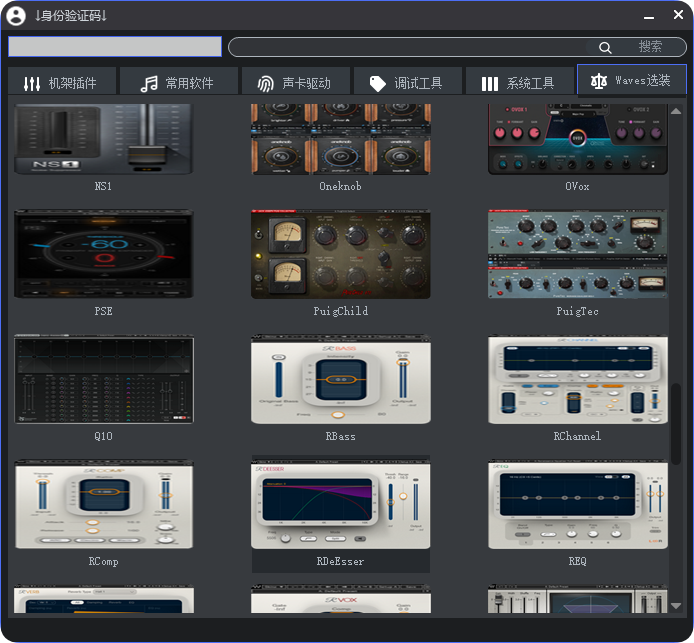Click the Oneknob name label
Screen dimensions: 694x643
coord(340,186)
